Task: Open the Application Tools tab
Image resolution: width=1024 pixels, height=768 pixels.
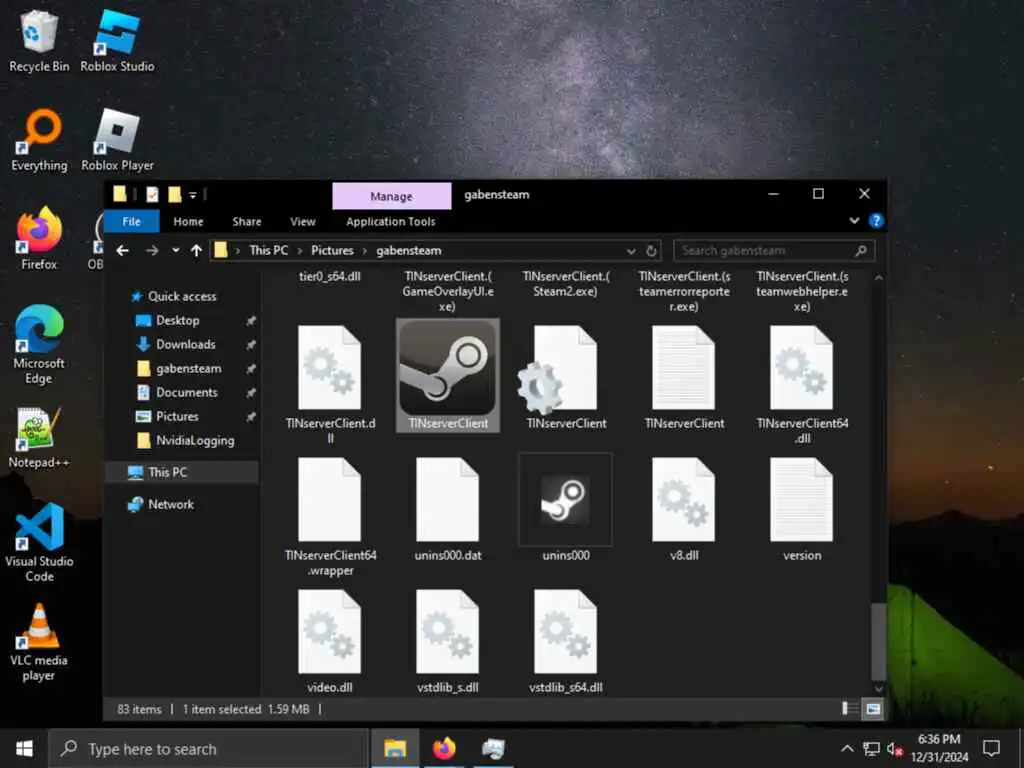Action: coord(391,221)
